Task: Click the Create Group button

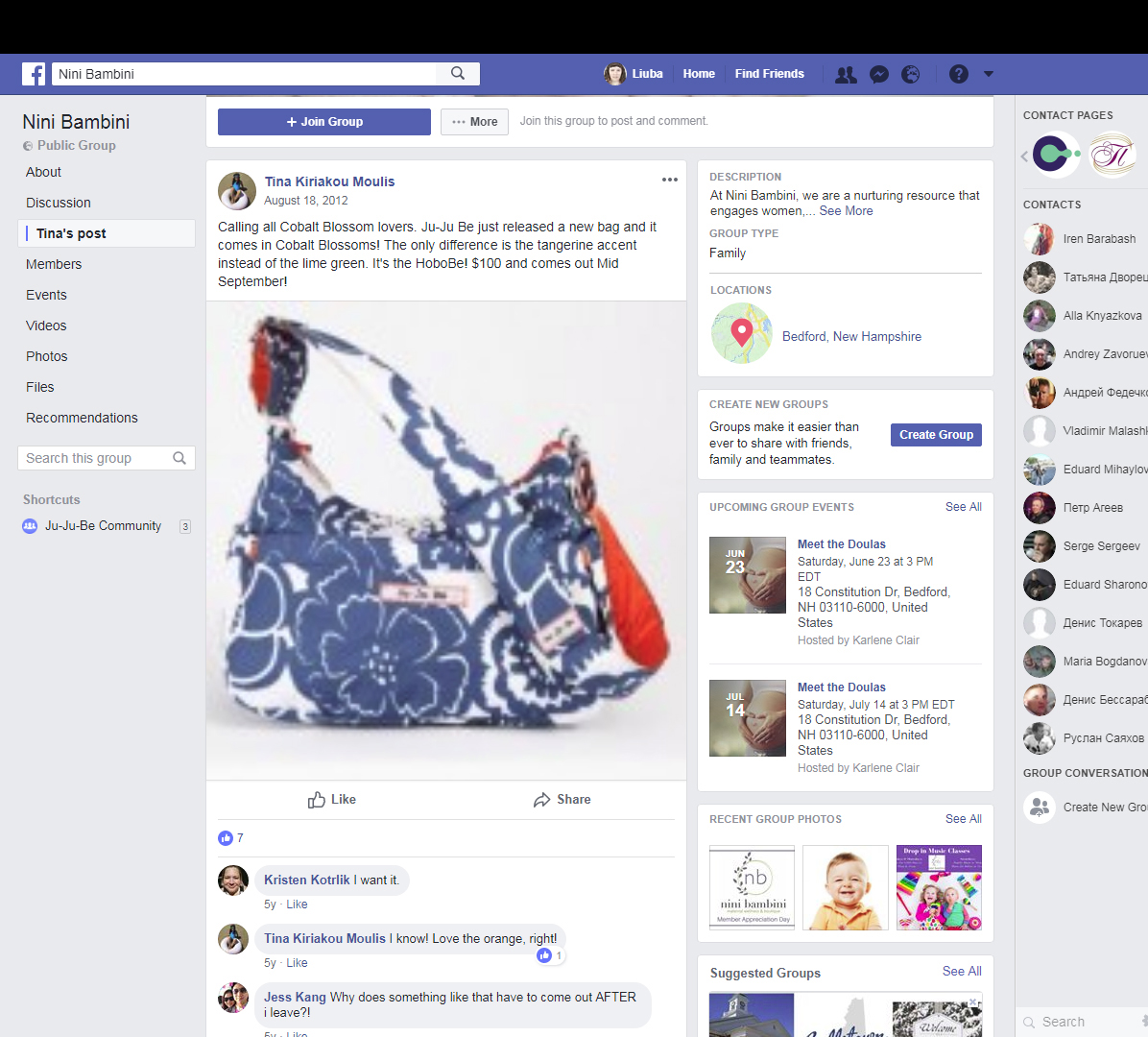Action: [936, 435]
